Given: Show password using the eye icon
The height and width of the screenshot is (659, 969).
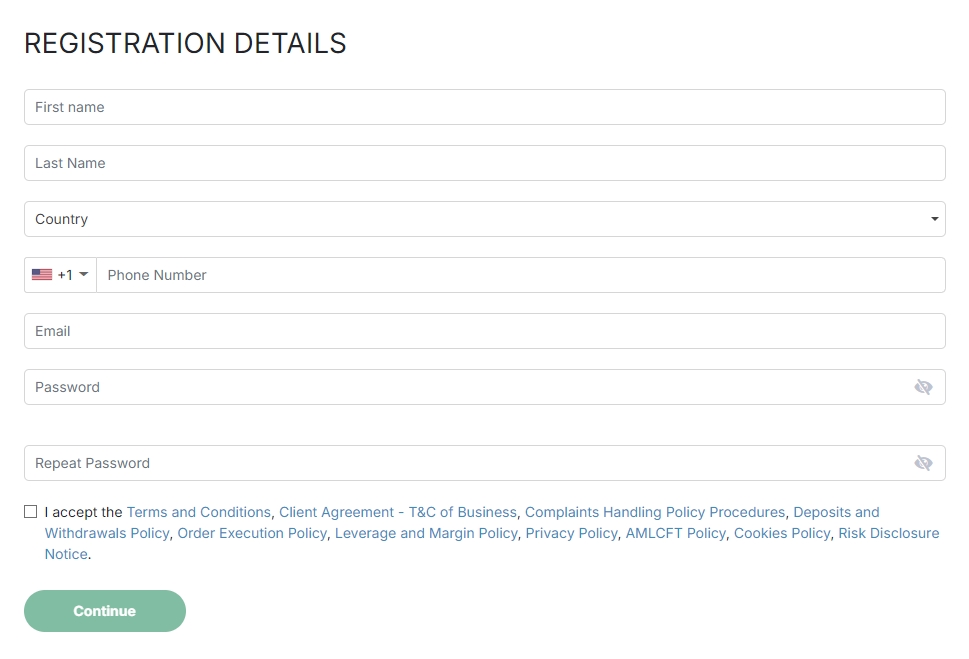Looking at the screenshot, I should point(923,387).
